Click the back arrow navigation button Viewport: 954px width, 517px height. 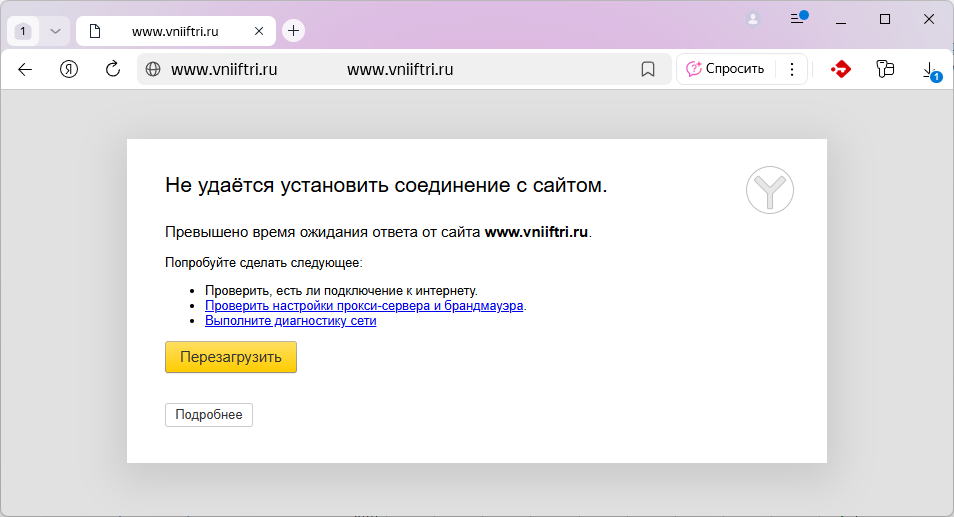point(25,69)
